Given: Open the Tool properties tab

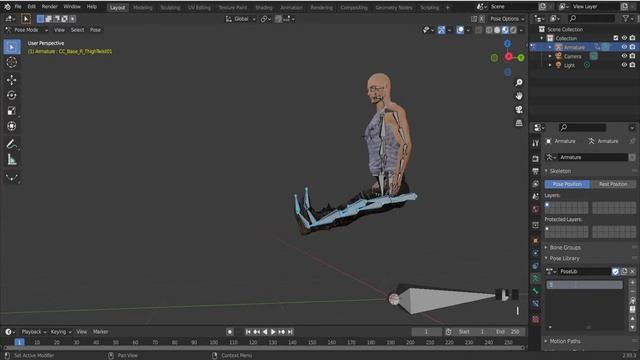Looking at the screenshot, I should (x=536, y=143).
